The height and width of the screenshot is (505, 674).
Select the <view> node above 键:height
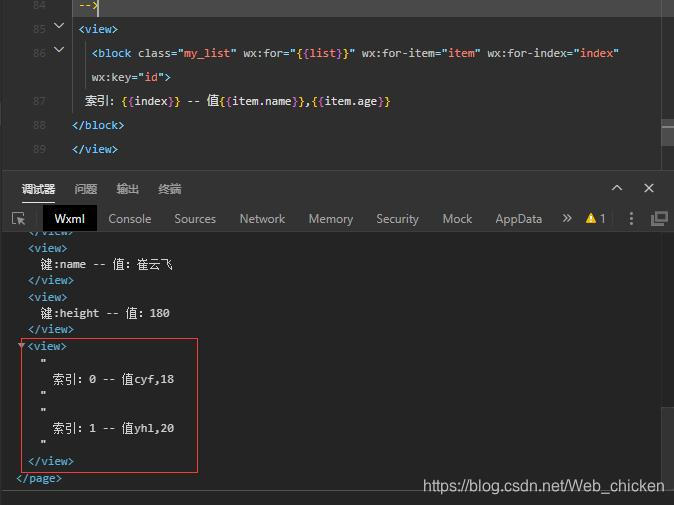48,297
